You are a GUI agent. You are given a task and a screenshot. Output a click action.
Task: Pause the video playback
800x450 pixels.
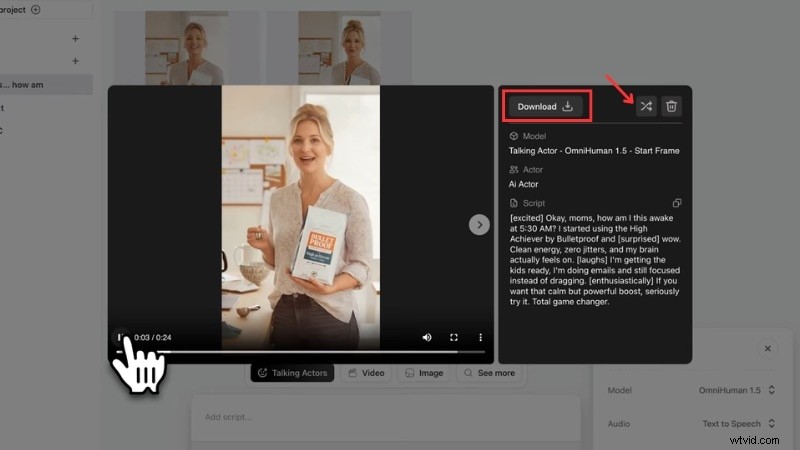click(x=120, y=337)
